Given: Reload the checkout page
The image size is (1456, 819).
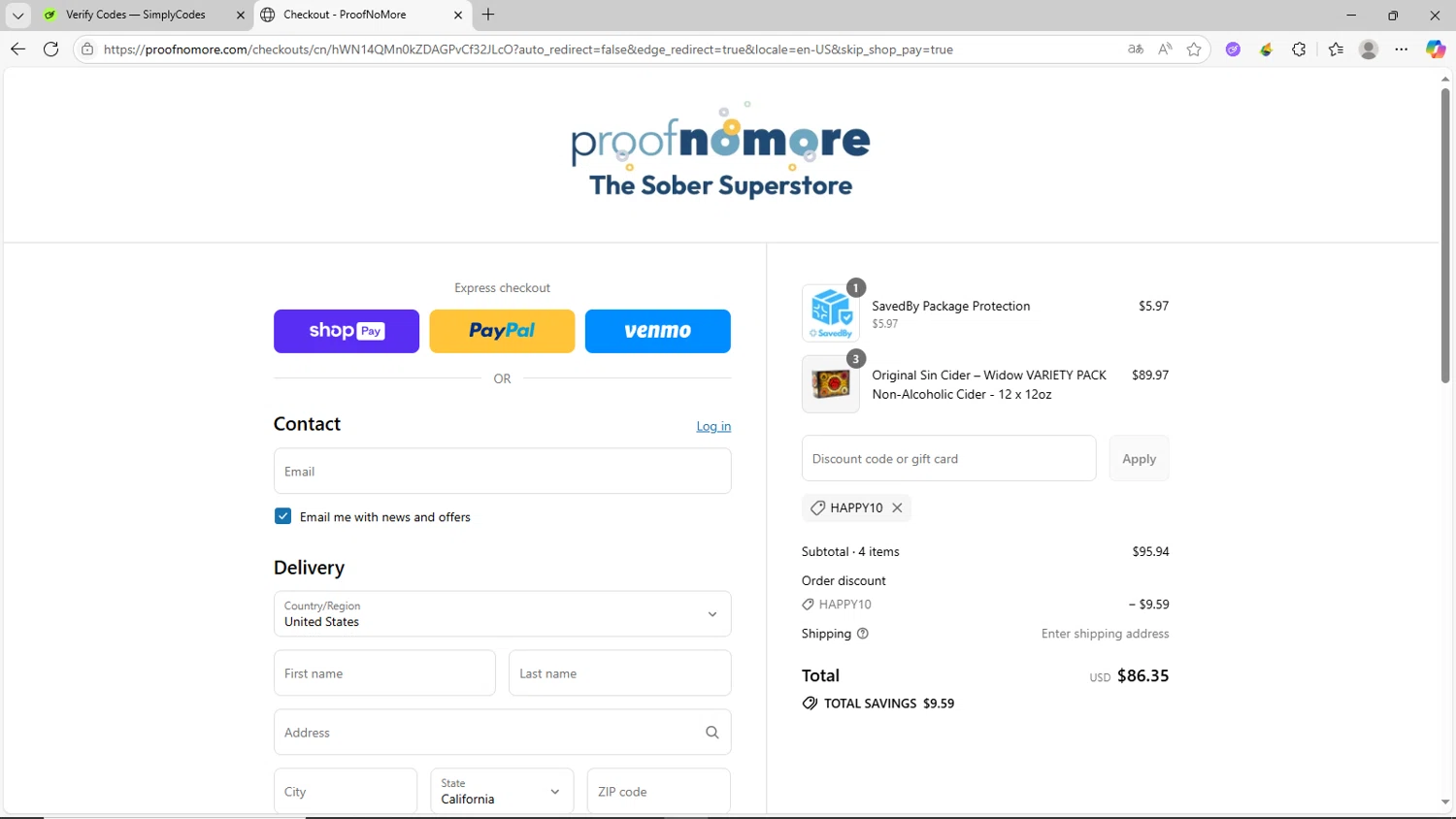Looking at the screenshot, I should point(51,49).
